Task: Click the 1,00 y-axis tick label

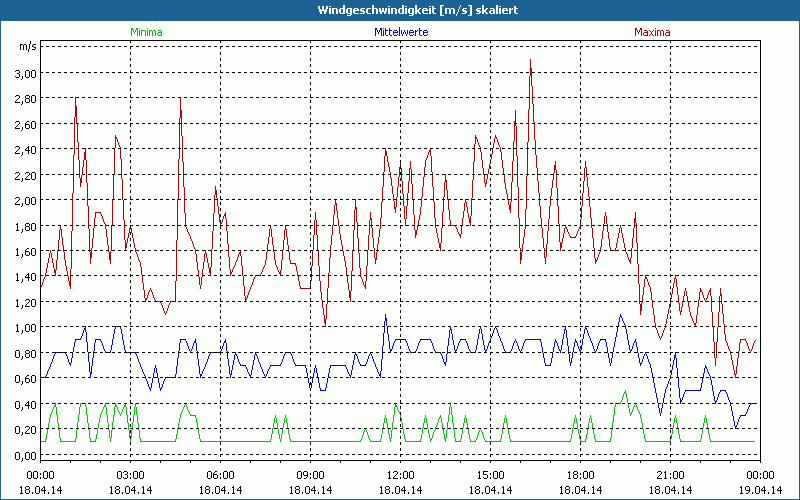Action: (25, 328)
